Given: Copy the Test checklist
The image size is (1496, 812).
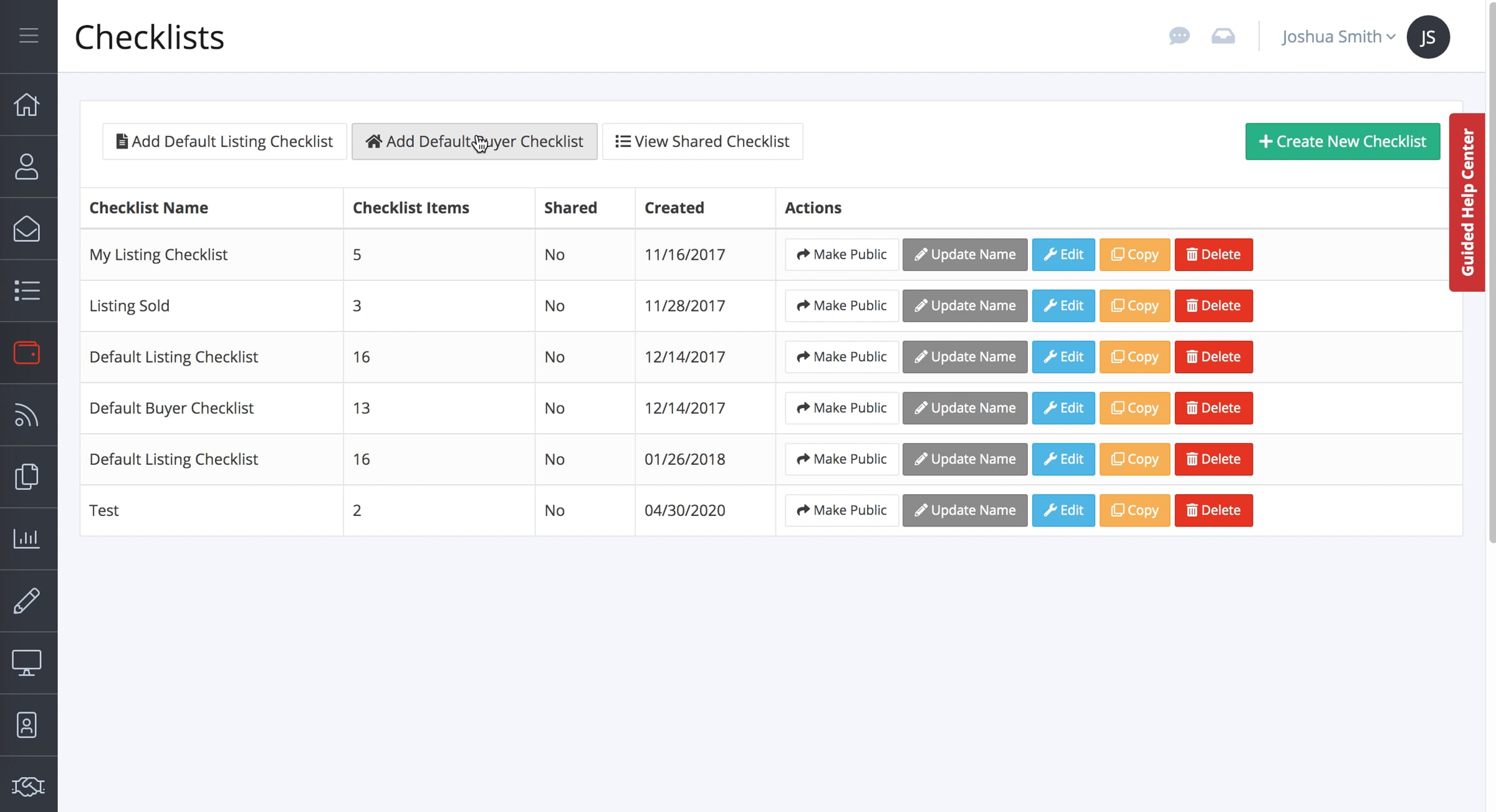Looking at the screenshot, I should pyautogui.click(x=1134, y=510).
